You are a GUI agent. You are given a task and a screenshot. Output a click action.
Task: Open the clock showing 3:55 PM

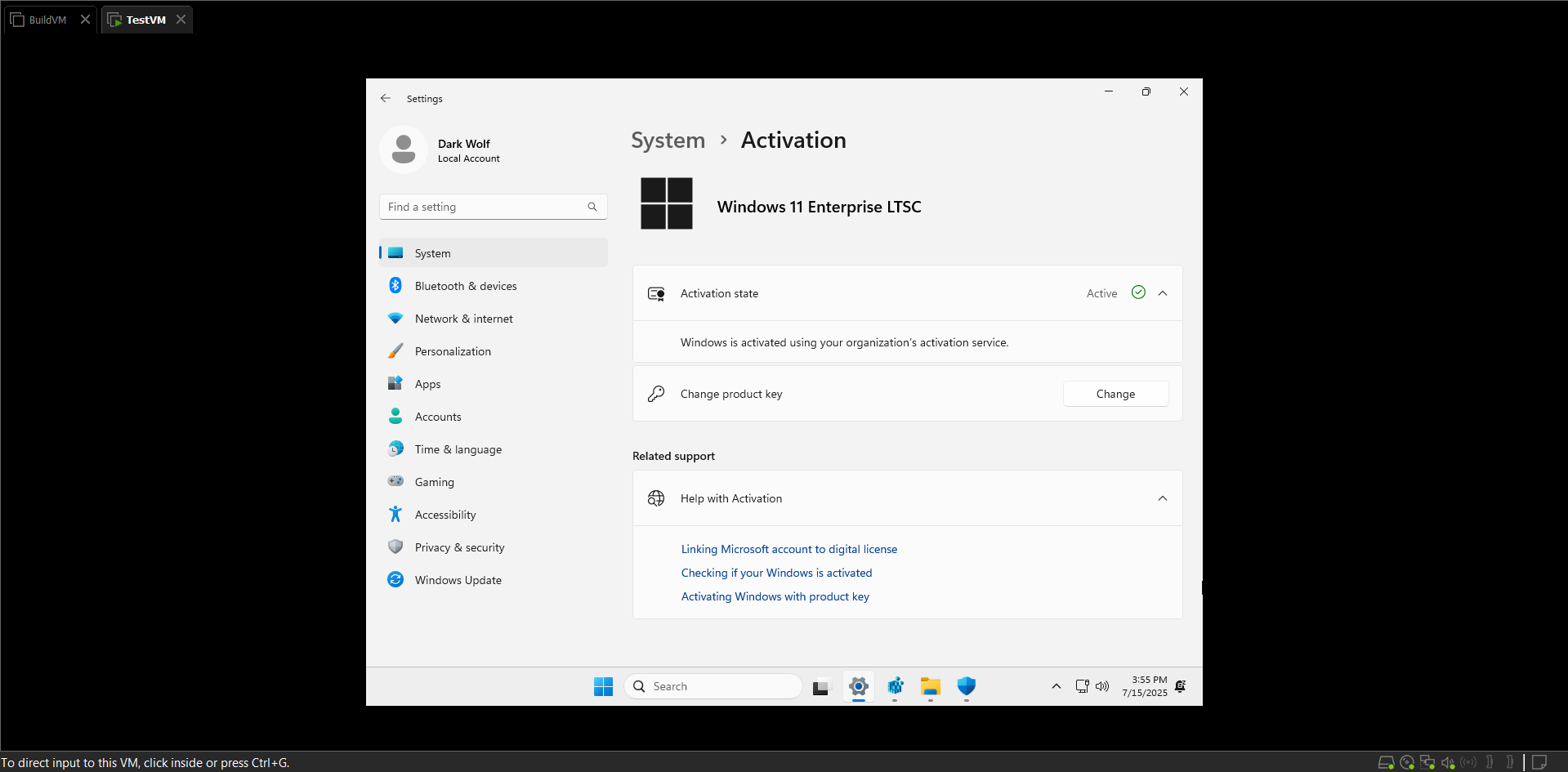[x=1145, y=686]
